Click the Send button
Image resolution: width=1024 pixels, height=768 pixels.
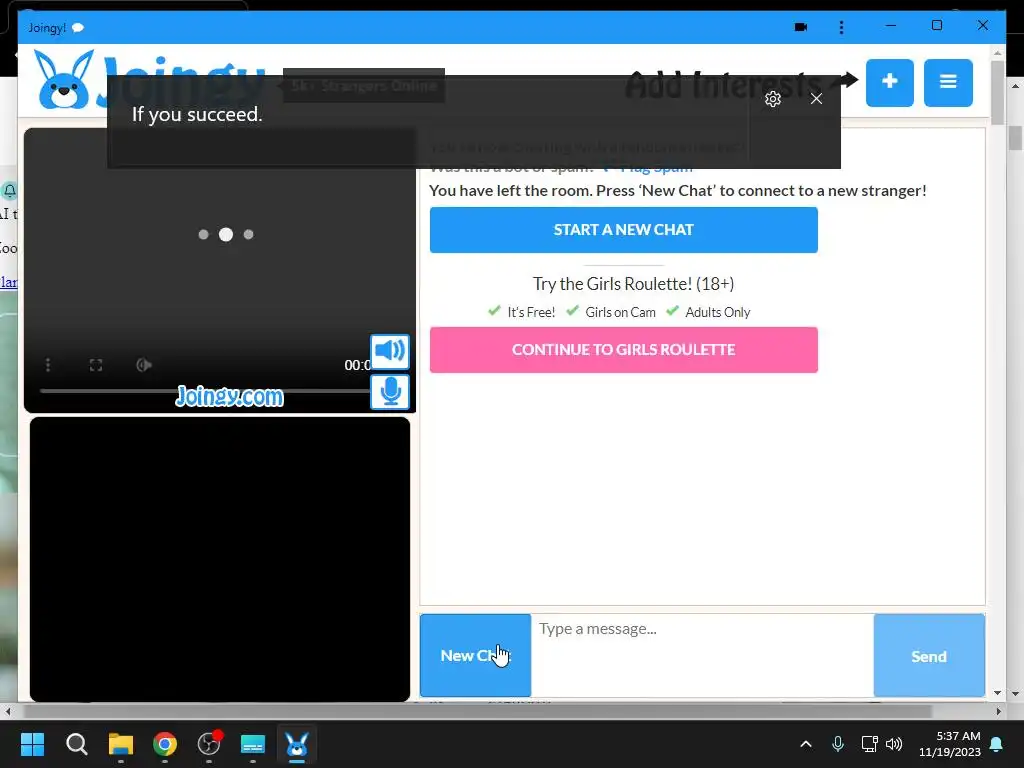[x=929, y=655]
